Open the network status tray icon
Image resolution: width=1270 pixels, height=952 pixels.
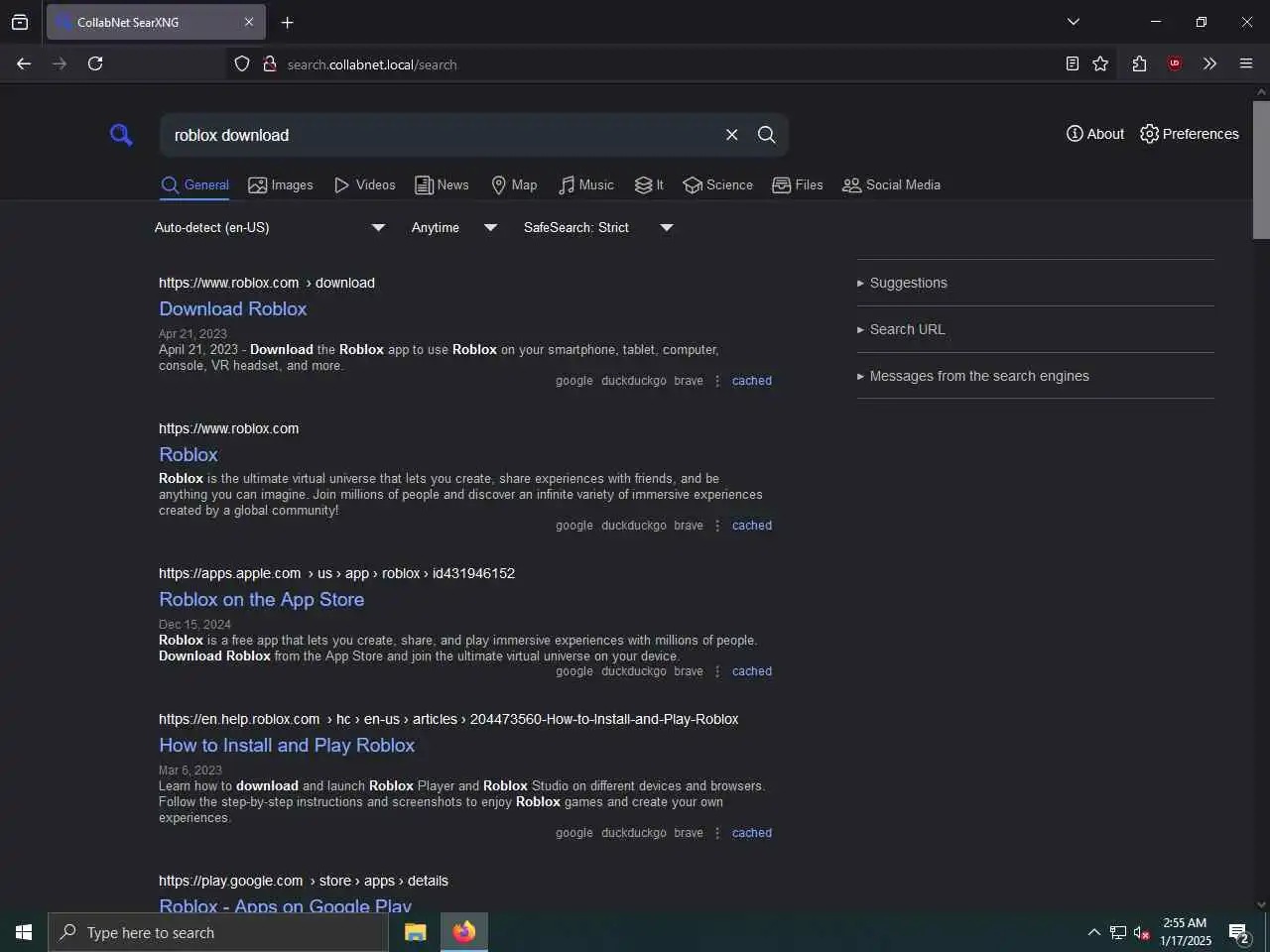1118,932
